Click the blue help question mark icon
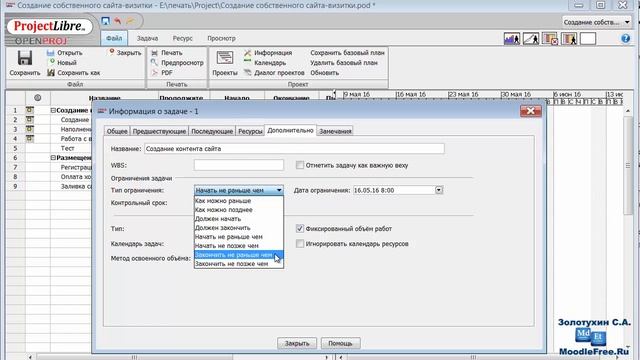Screen dimensions: 640x360 pos(625,39)
